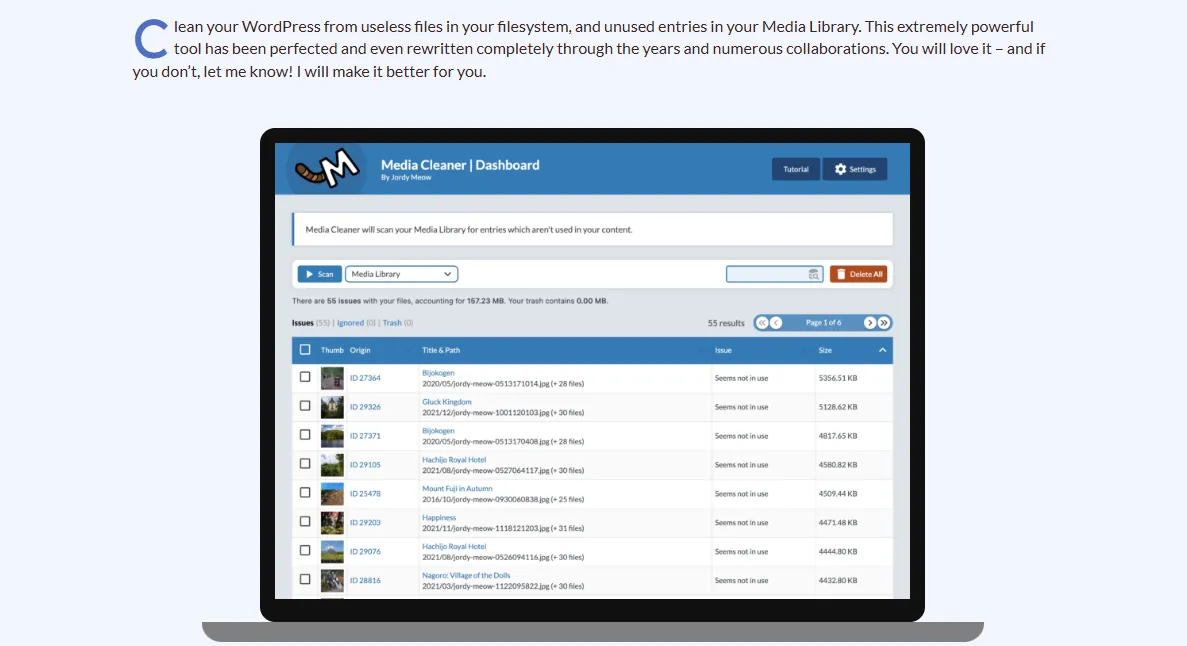The width and height of the screenshot is (1187, 646).
Task: Click the '55 results' count text
Action: click(726, 323)
